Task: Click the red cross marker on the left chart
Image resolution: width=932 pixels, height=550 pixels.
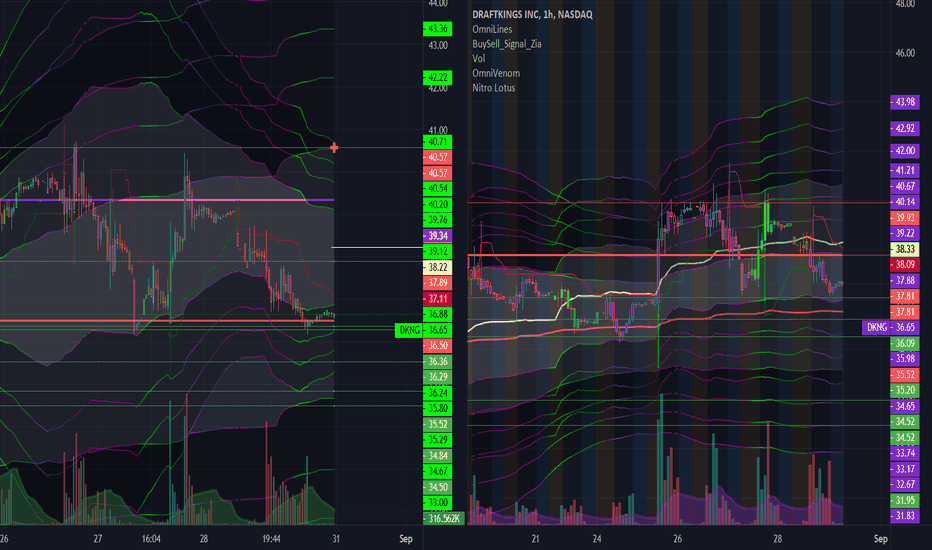Action: (334, 147)
